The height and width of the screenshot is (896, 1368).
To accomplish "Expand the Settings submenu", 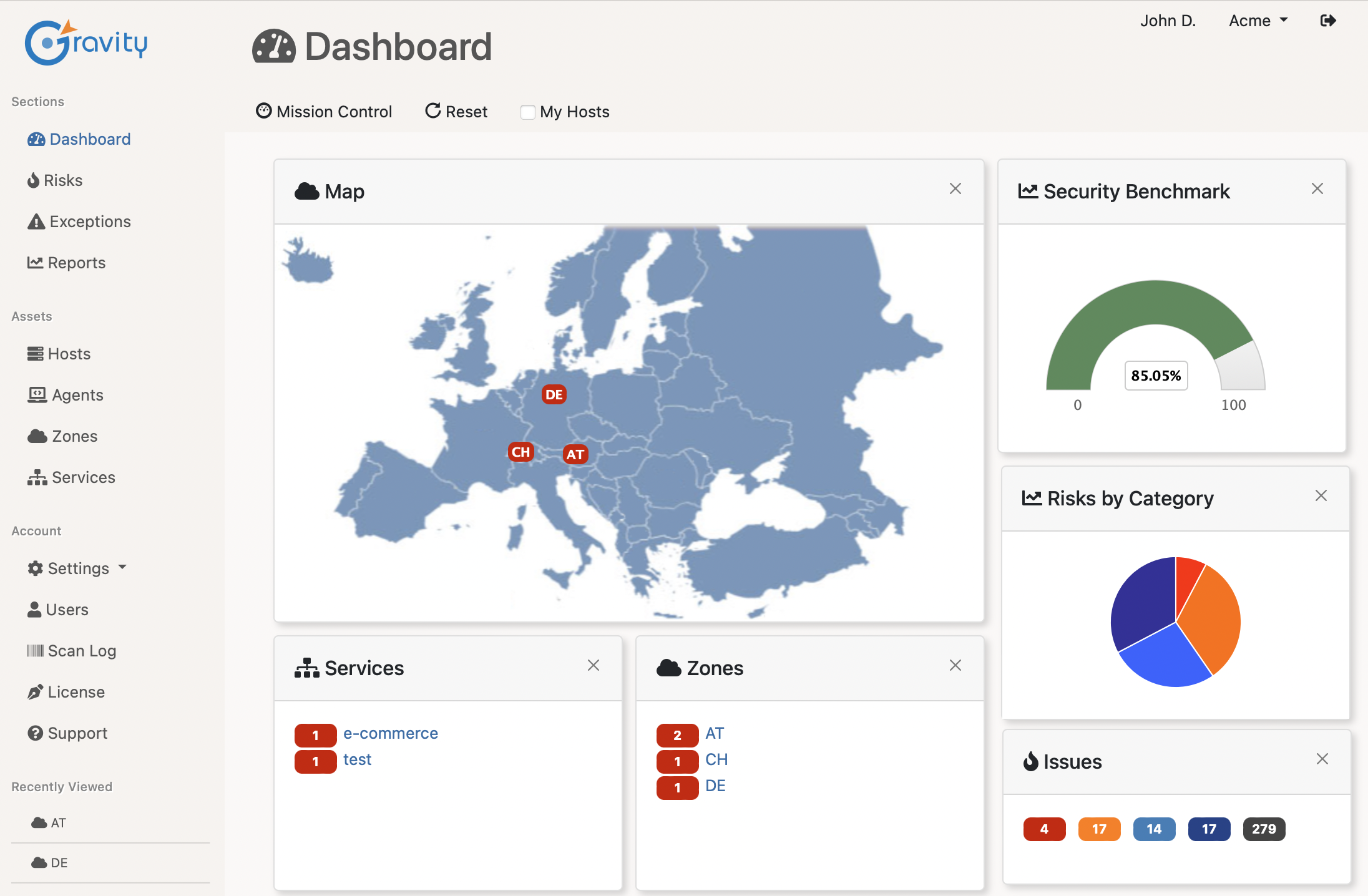I will tap(77, 568).
